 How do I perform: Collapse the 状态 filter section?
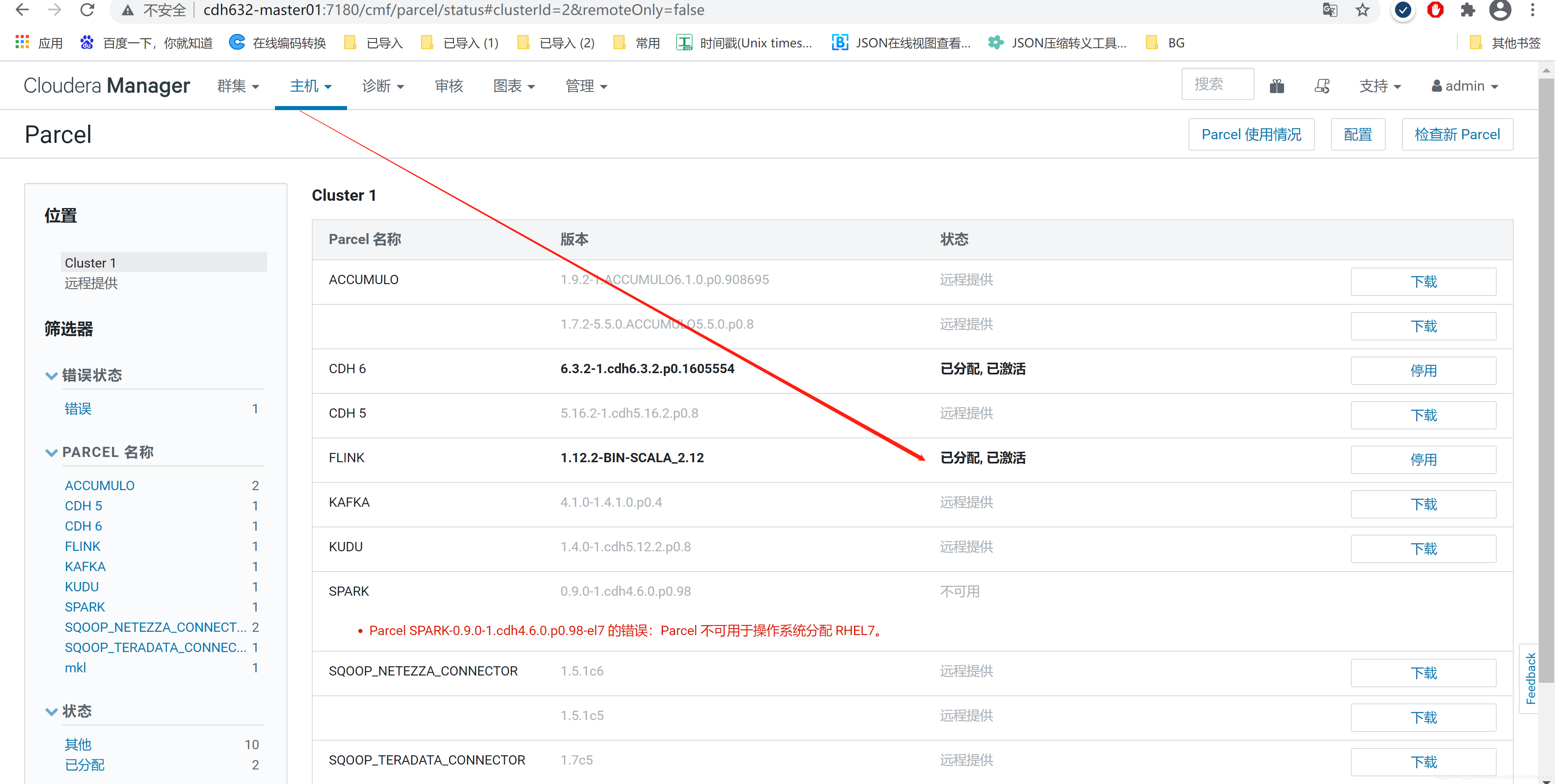coord(52,711)
